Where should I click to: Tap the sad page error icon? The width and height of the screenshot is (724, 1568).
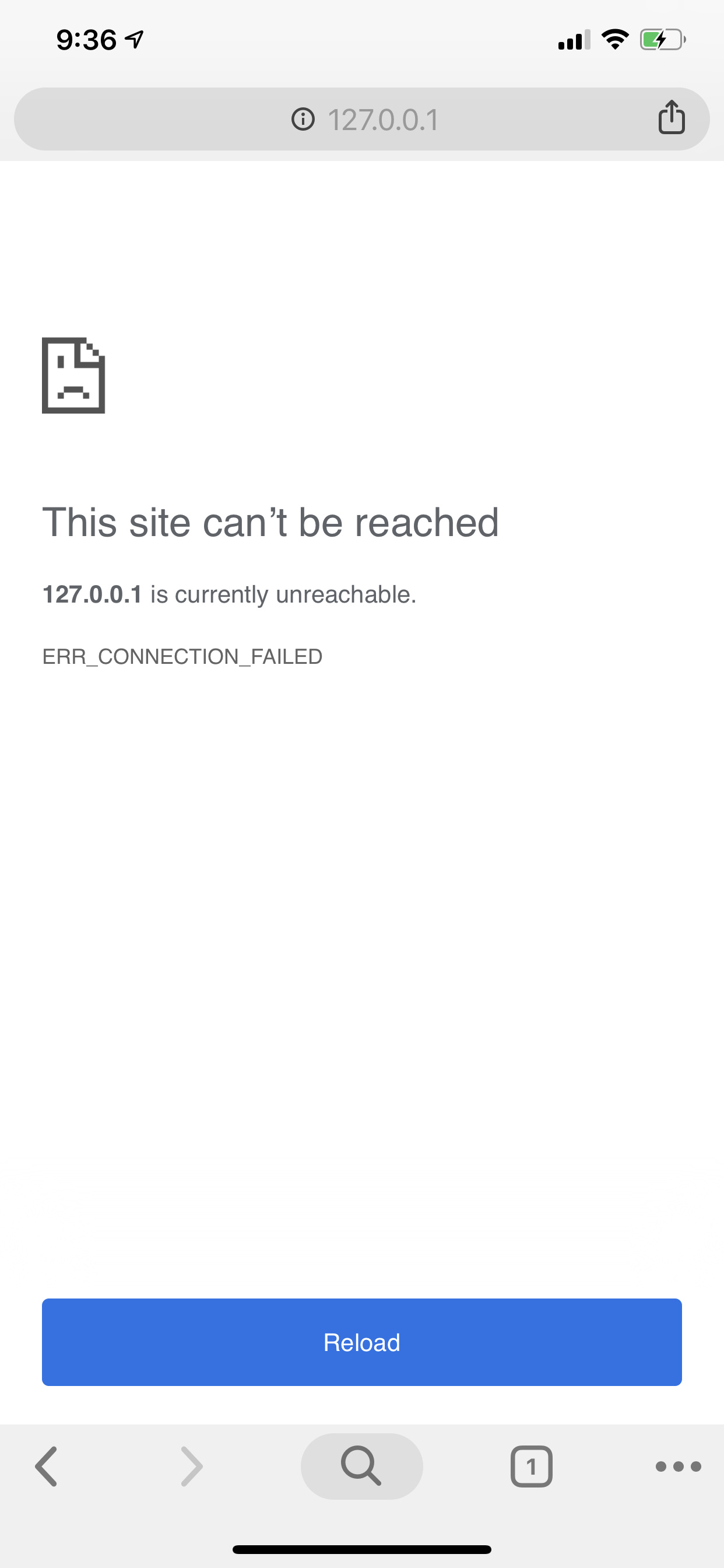tap(73, 375)
